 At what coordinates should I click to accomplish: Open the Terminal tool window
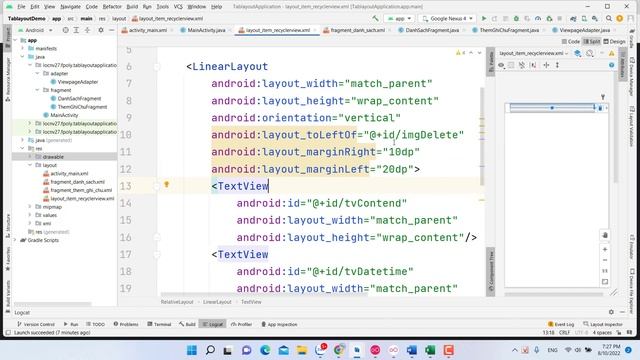pos(159,324)
